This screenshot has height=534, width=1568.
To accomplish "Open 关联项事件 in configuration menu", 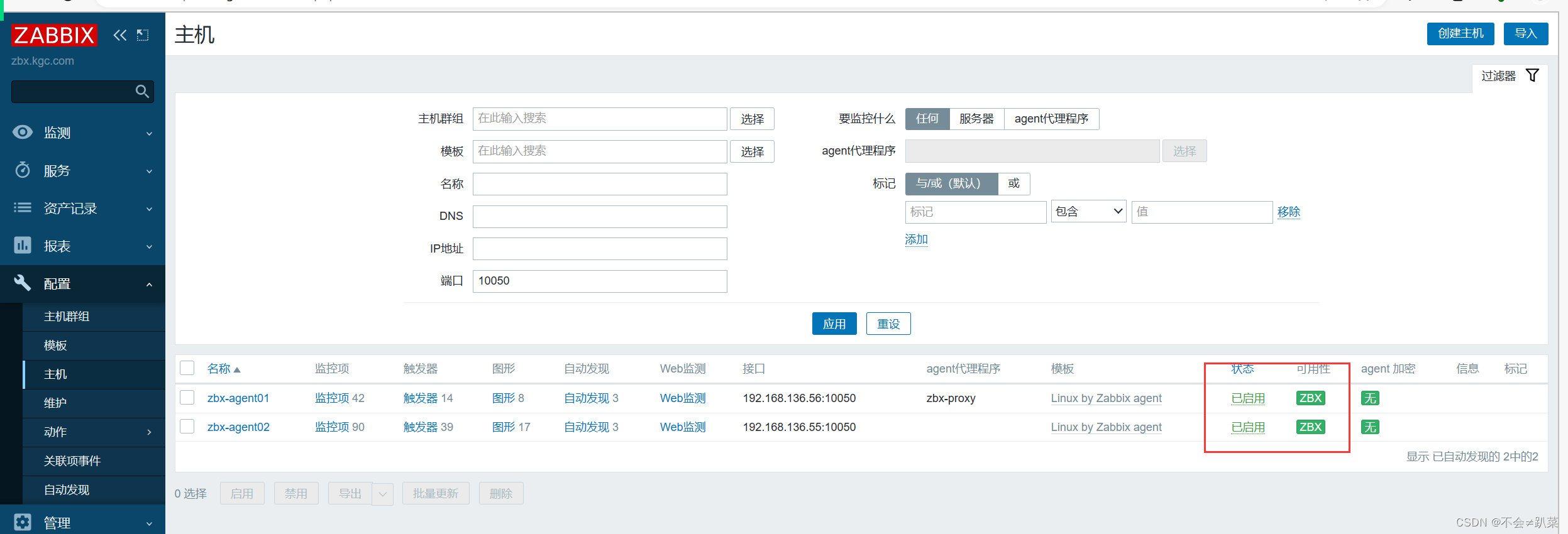I will click(x=72, y=461).
